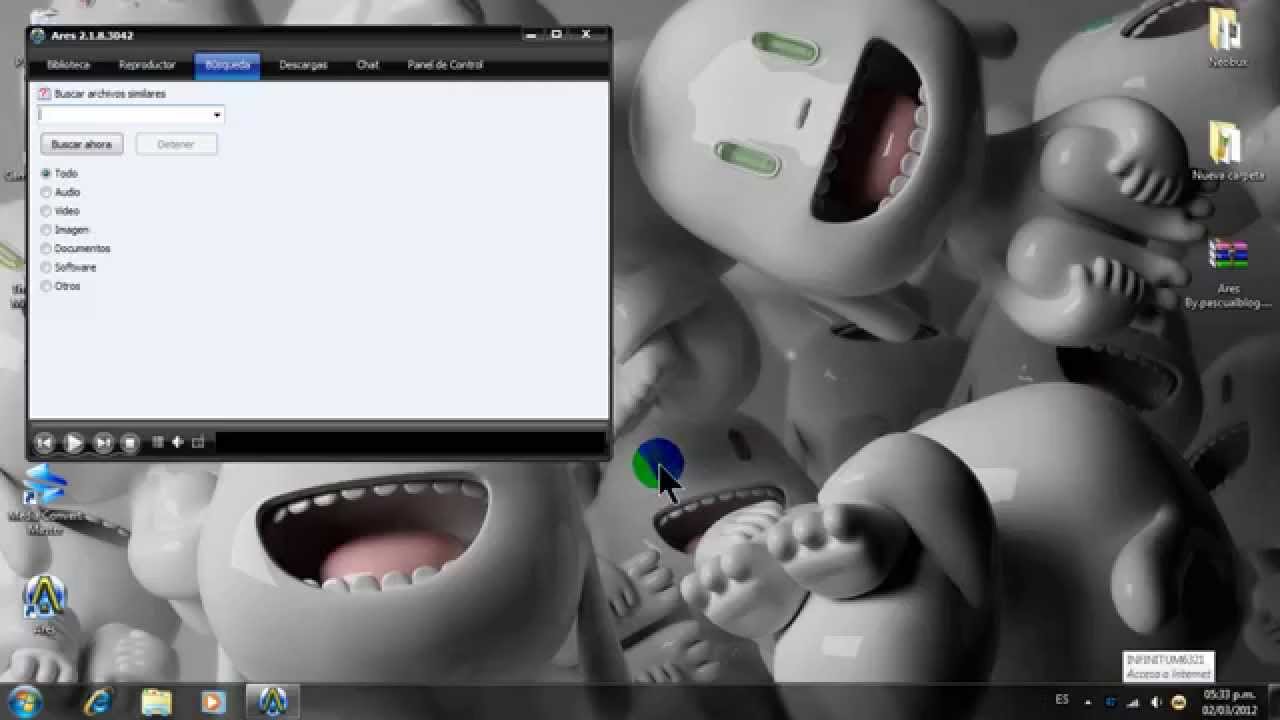
Task: Click the Ares player progress bar
Action: coord(411,442)
